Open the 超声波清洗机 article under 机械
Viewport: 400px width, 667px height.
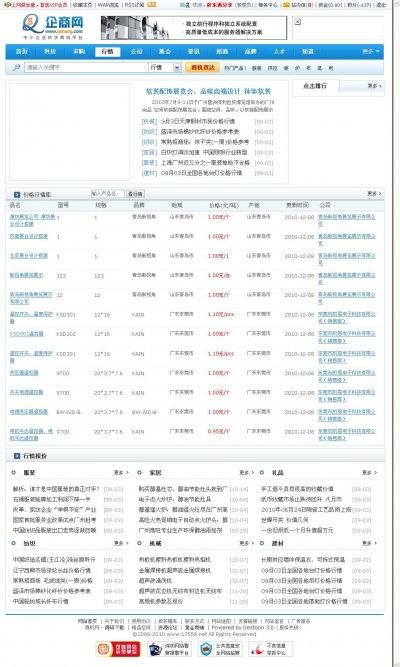tap(155, 580)
